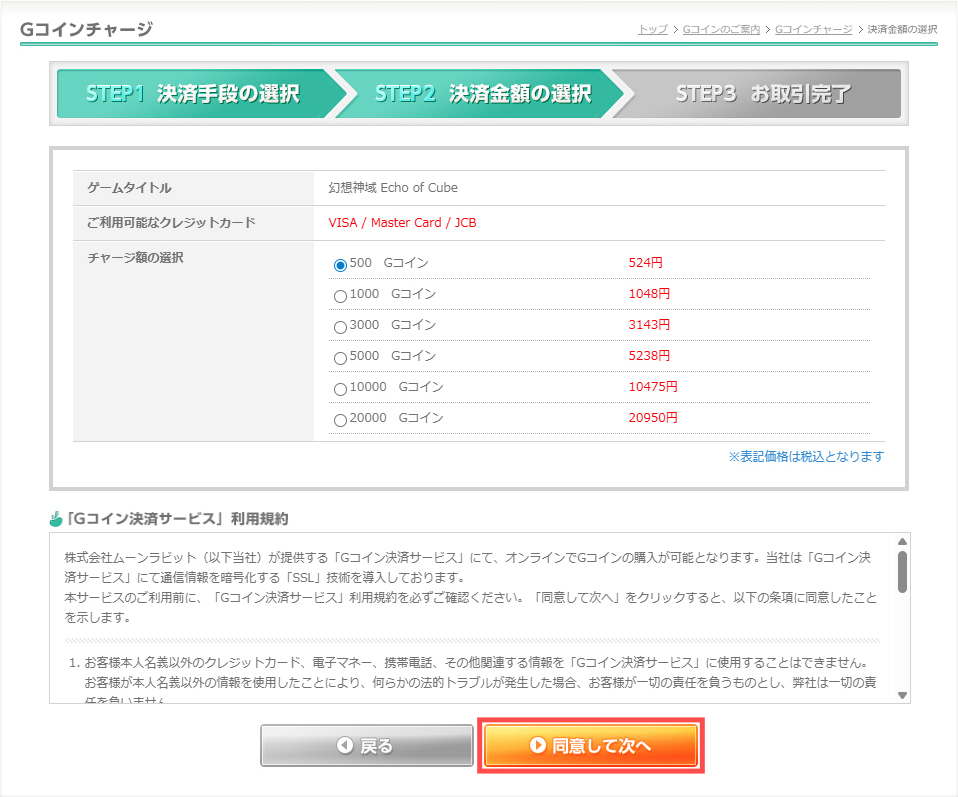The height and width of the screenshot is (797, 958).
Task: Open the Gコインチャージ breadcrumb link
Action: pos(813,29)
